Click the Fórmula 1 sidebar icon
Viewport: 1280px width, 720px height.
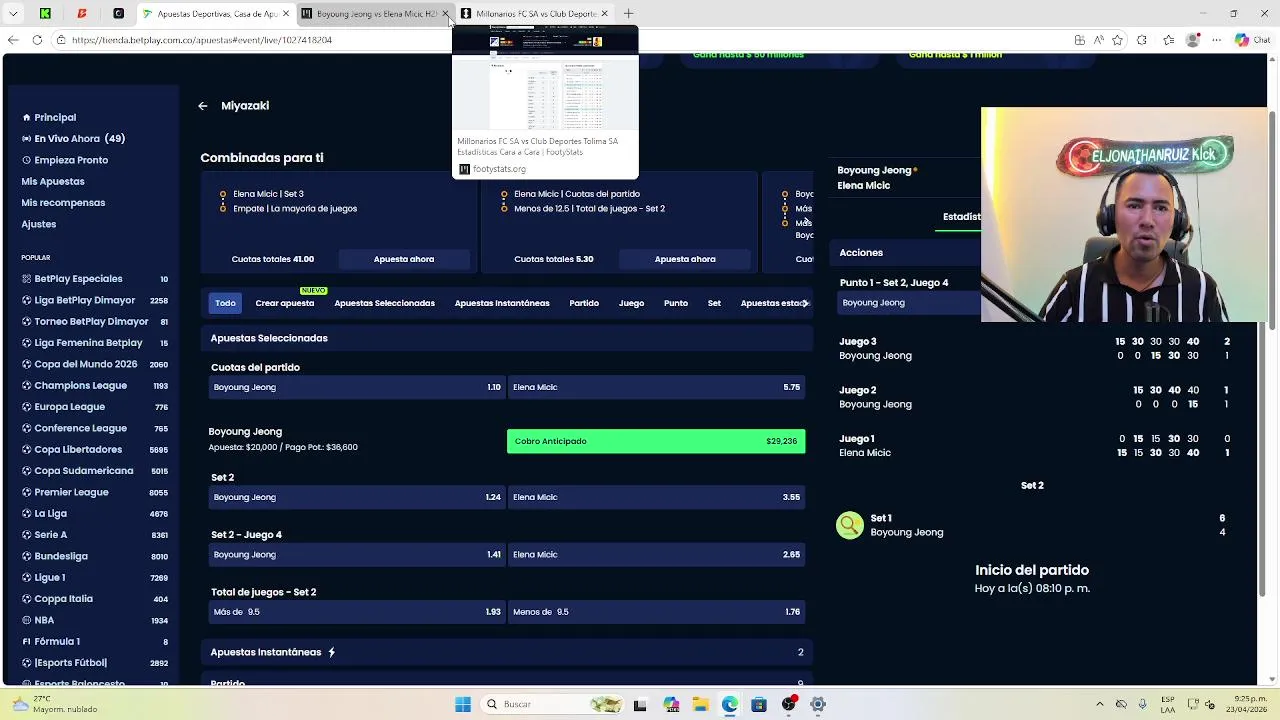click(x=26, y=642)
